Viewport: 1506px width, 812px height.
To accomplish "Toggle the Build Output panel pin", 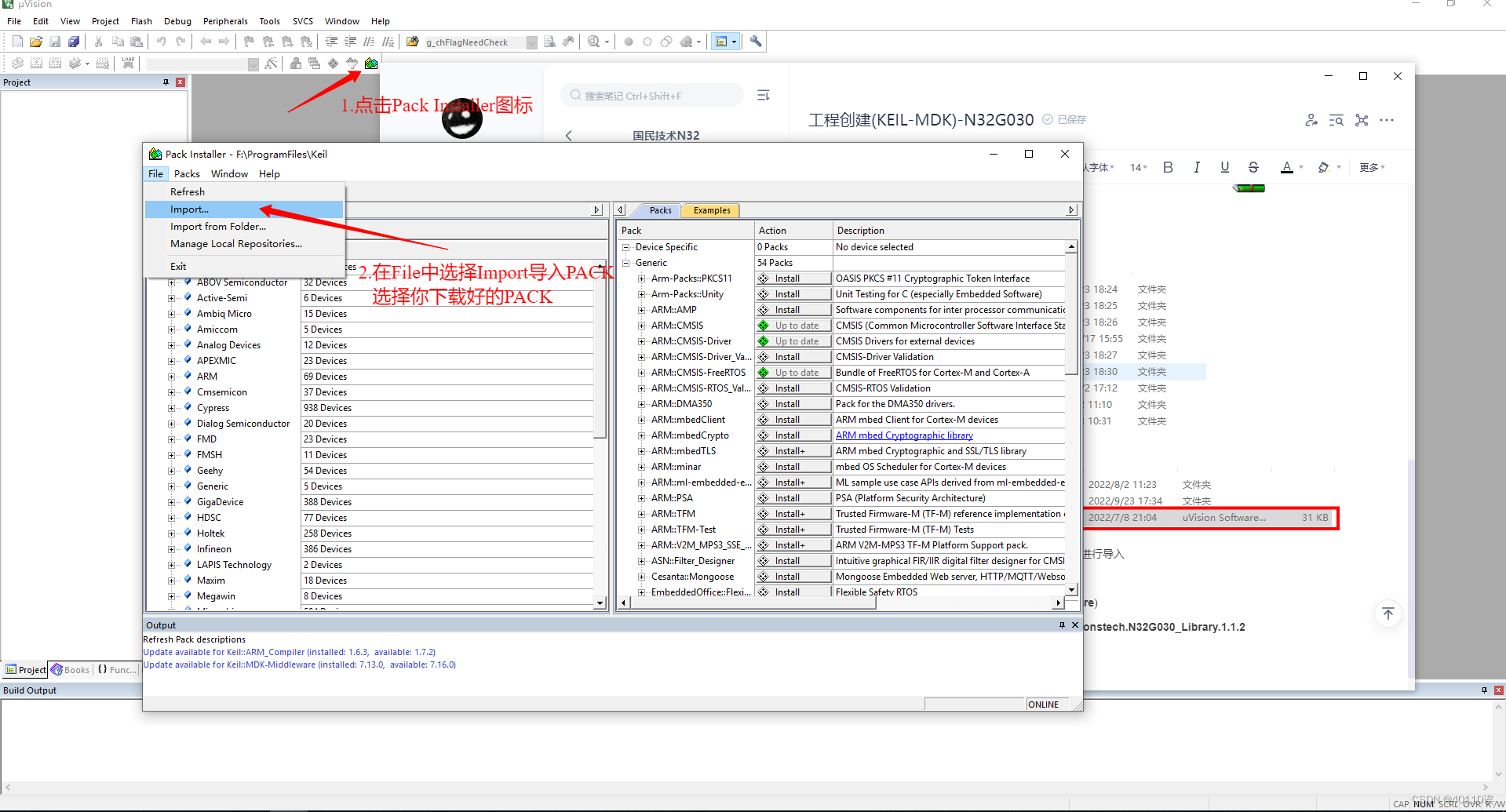I will 1484,690.
